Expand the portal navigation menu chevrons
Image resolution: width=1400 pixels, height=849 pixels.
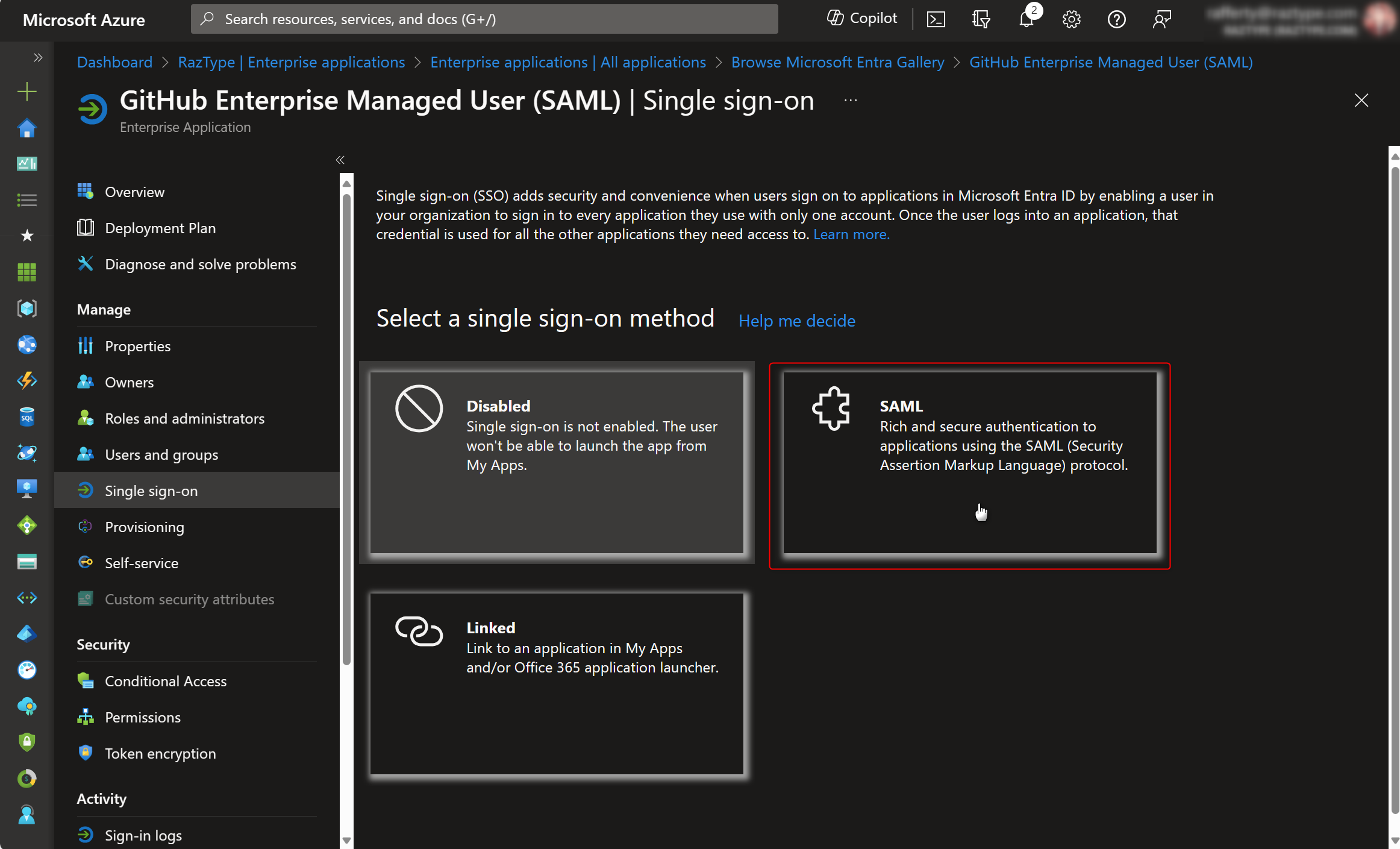[38, 57]
